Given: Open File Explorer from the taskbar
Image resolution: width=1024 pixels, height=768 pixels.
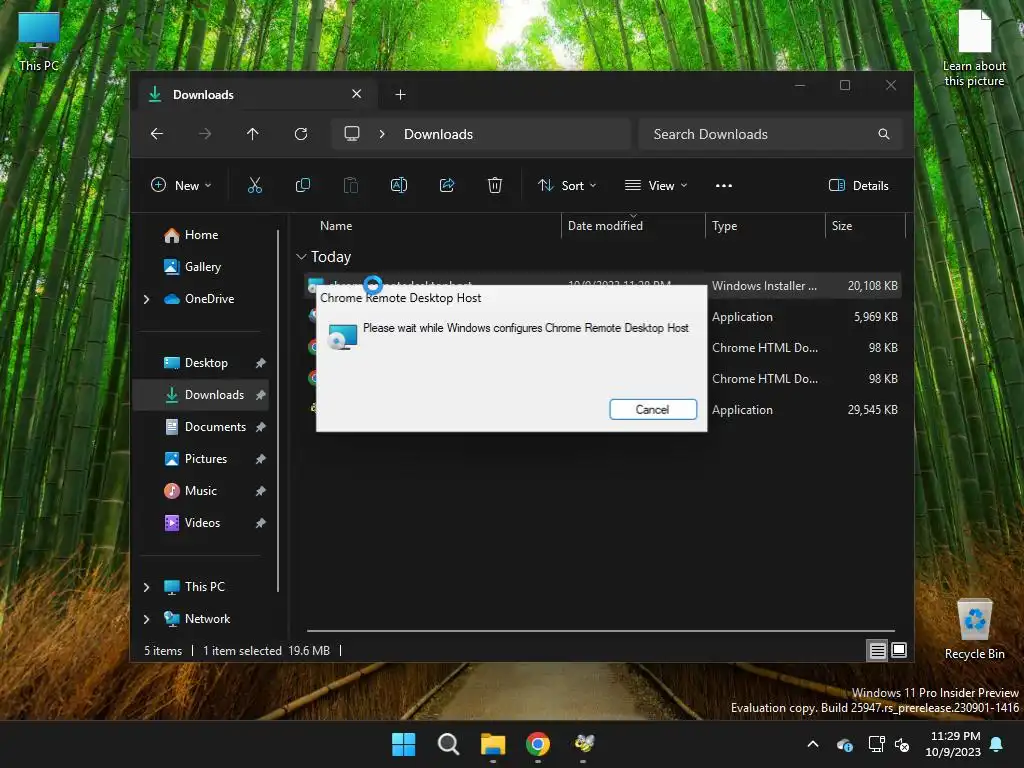Looking at the screenshot, I should click(x=493, y=744).
